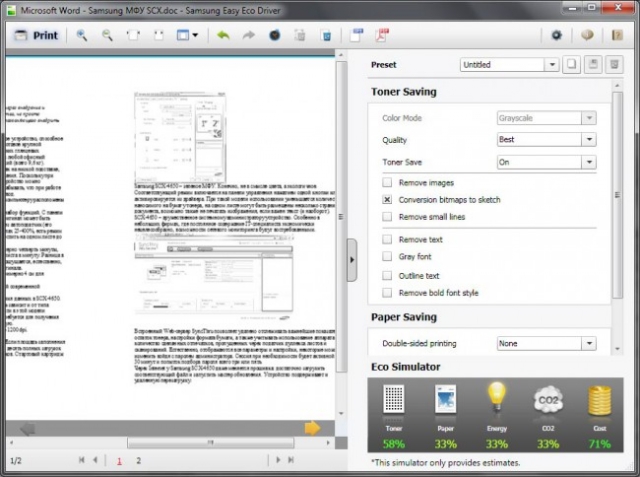Go to page 2 in the pager
The height and width of the screenshot is (477, 640).
pos(139,461)
